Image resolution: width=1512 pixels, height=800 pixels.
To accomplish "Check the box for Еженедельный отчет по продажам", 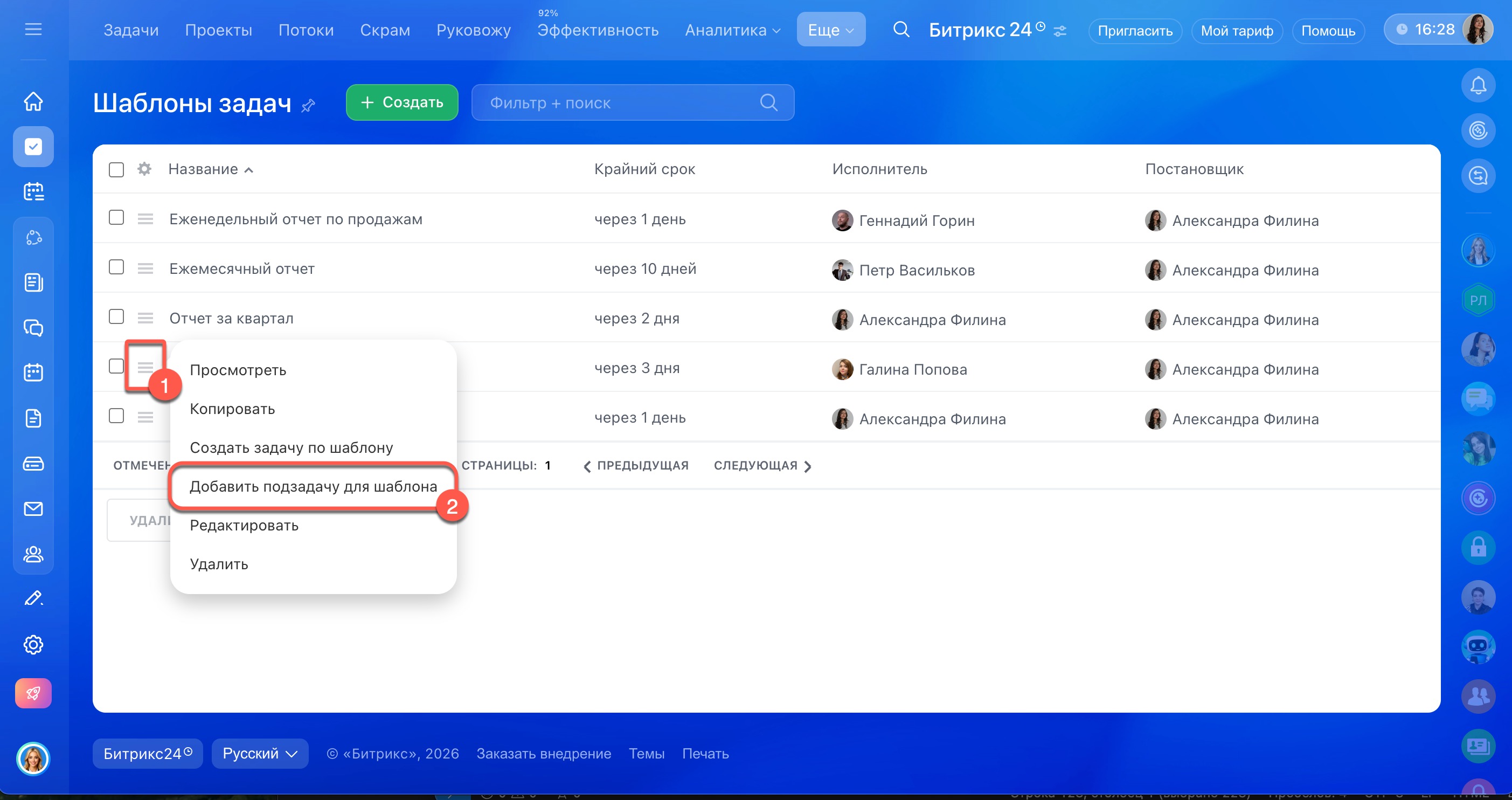I will click(116, 218).
